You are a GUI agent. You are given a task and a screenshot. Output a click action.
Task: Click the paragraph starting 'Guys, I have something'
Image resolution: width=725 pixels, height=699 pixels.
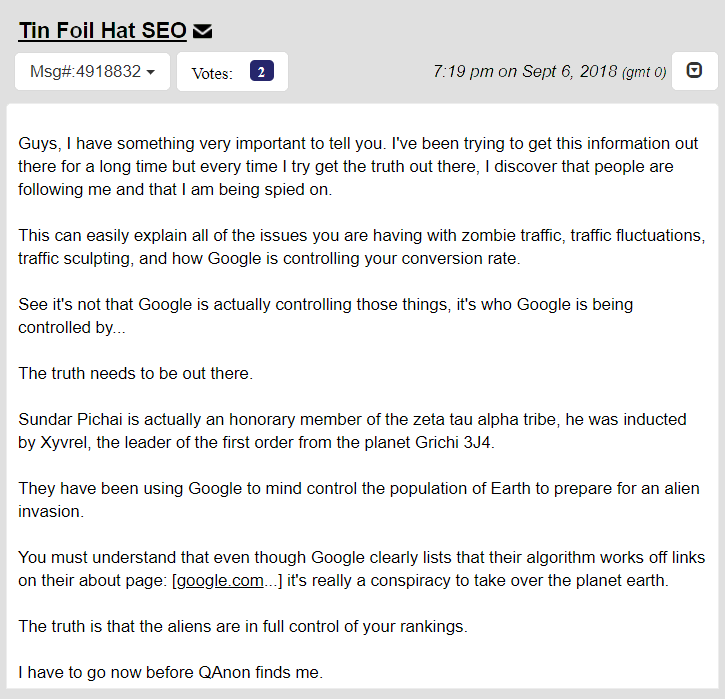(x=358, y=166)
